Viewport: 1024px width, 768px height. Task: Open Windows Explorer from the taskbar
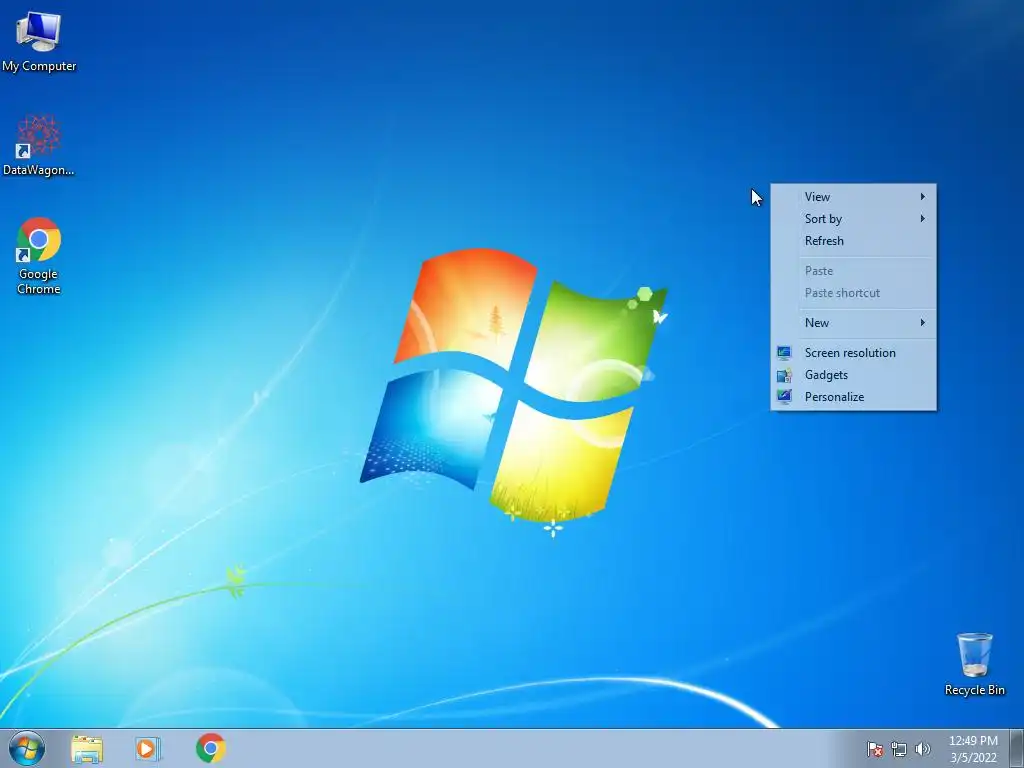(87, 748)
